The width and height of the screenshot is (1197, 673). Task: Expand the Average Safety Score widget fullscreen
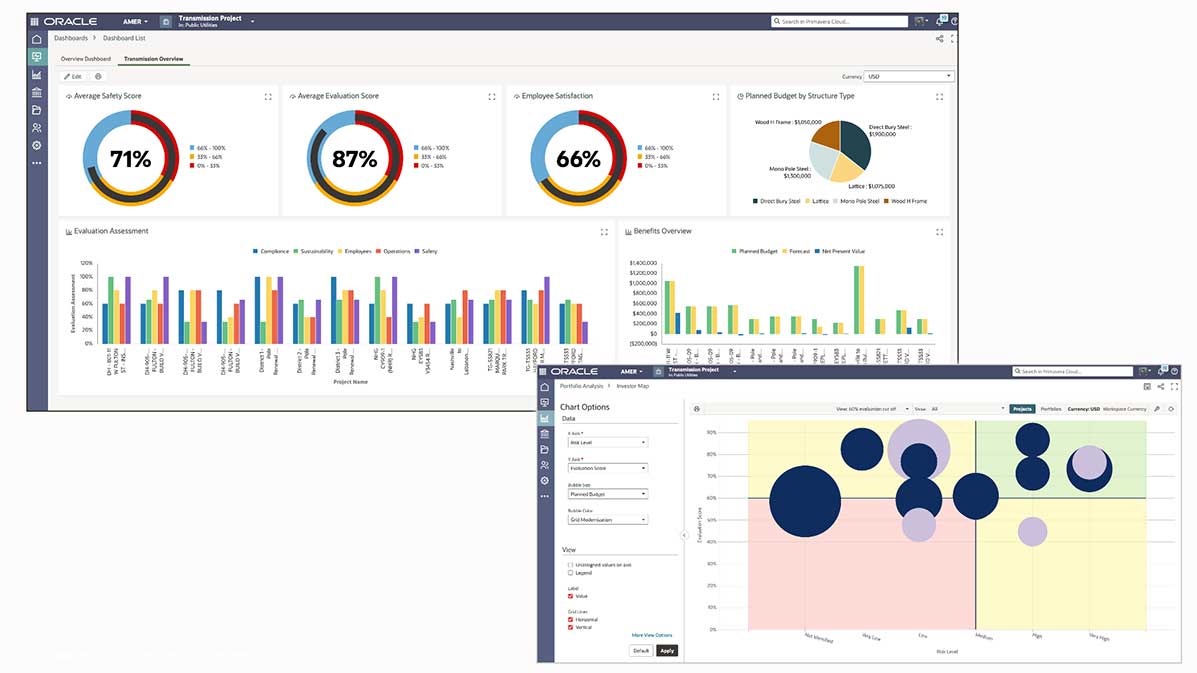pos(268,97)
